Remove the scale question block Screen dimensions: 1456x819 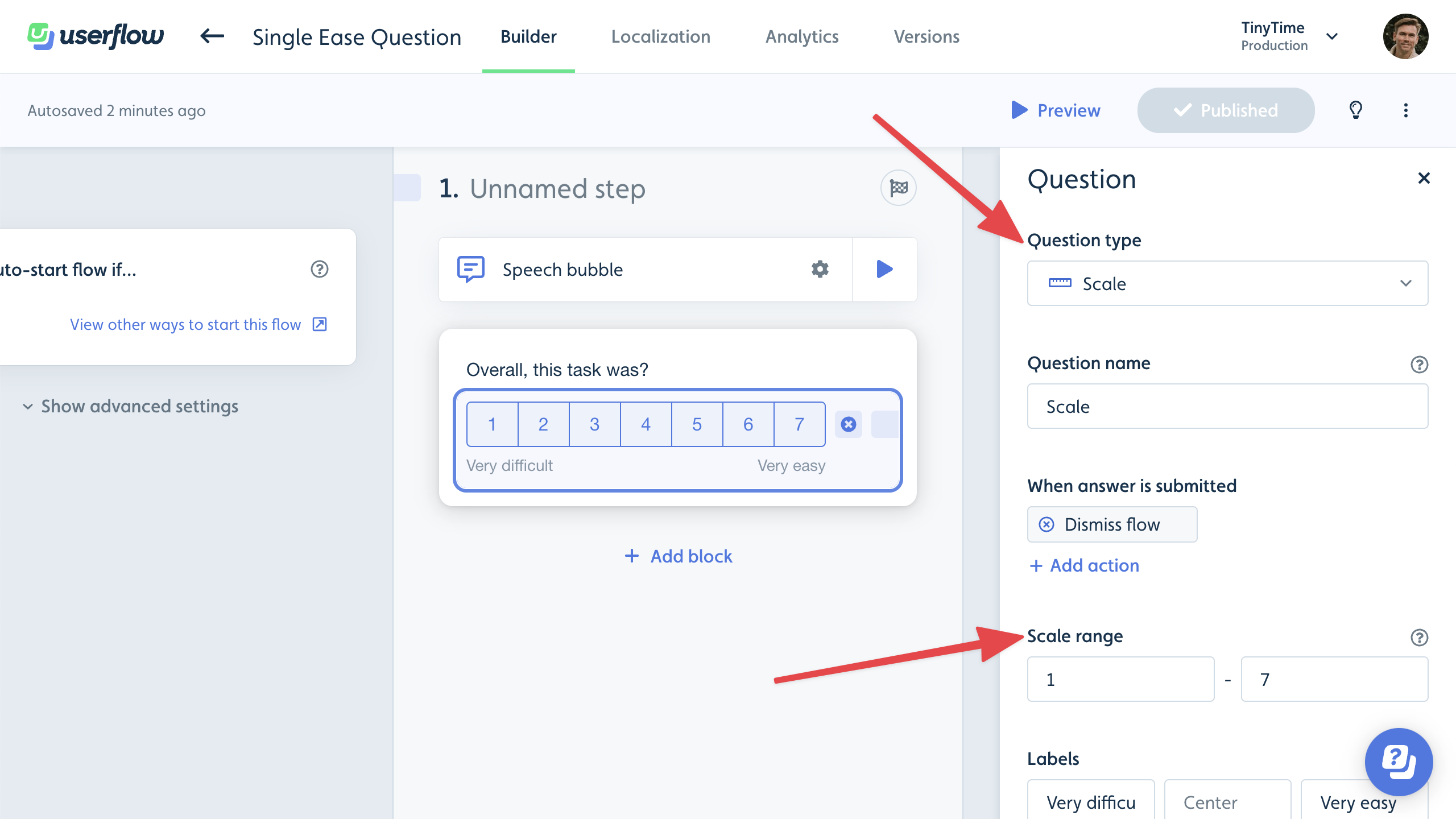tap(849, 424)
